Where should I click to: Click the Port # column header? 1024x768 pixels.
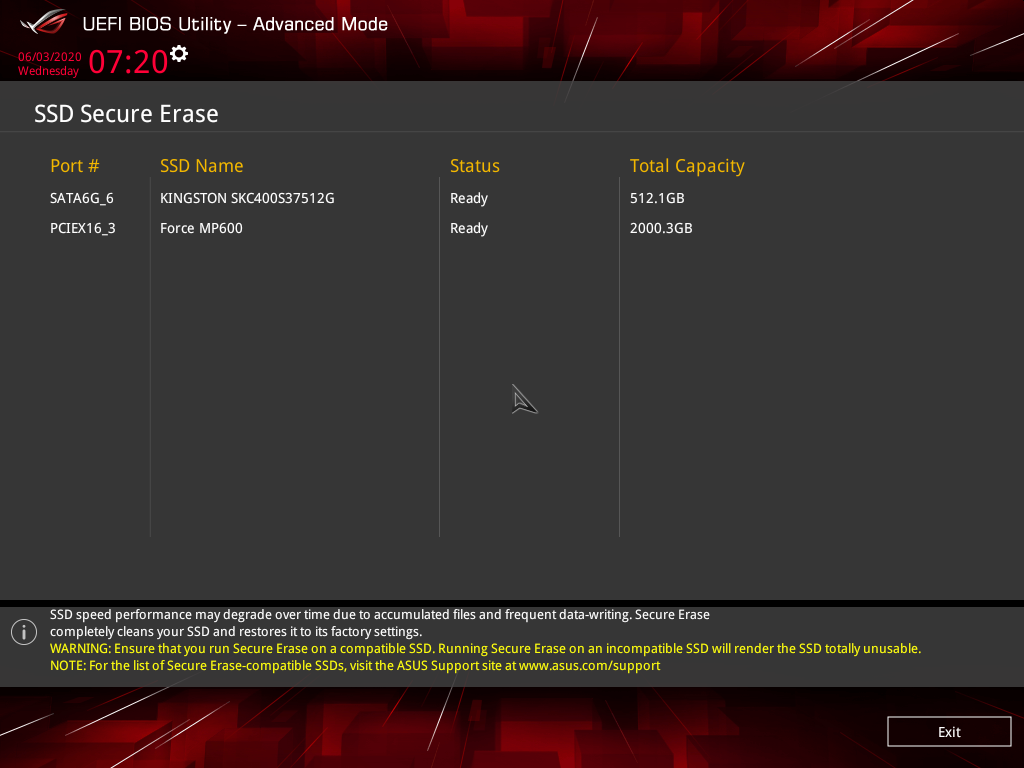pos(74,166)
